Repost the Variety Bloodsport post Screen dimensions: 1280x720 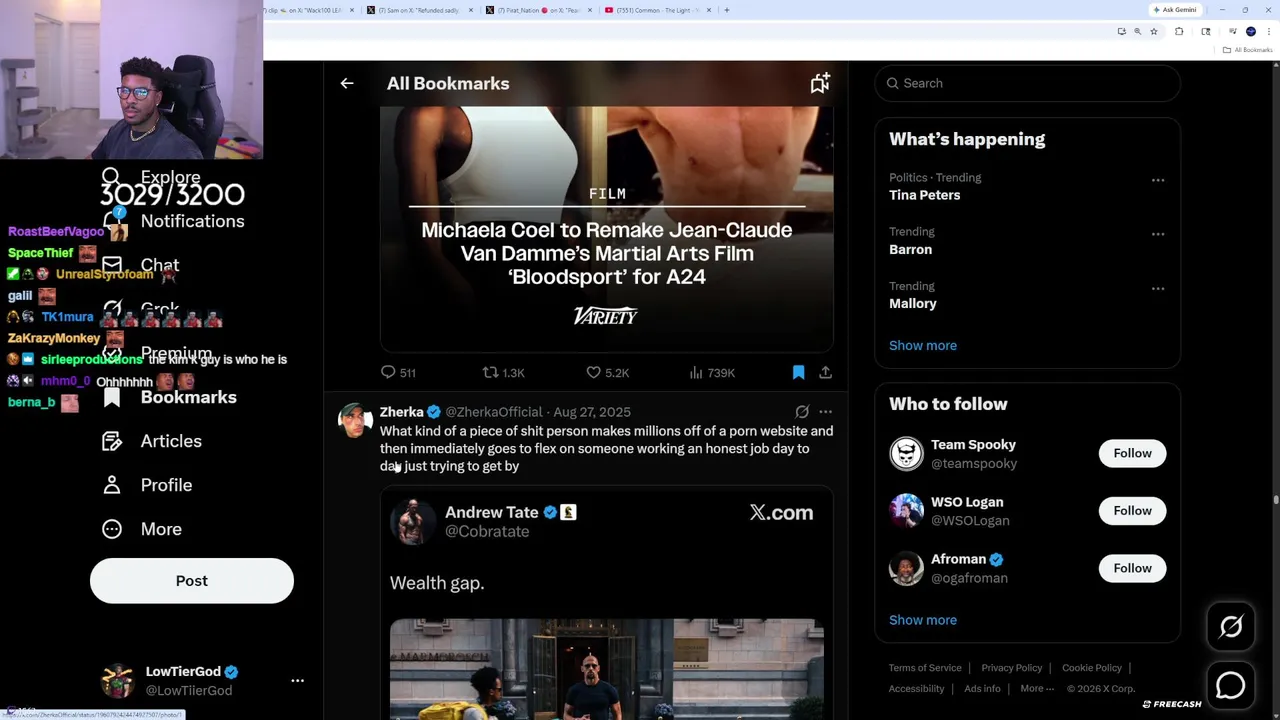pos(503,372)
